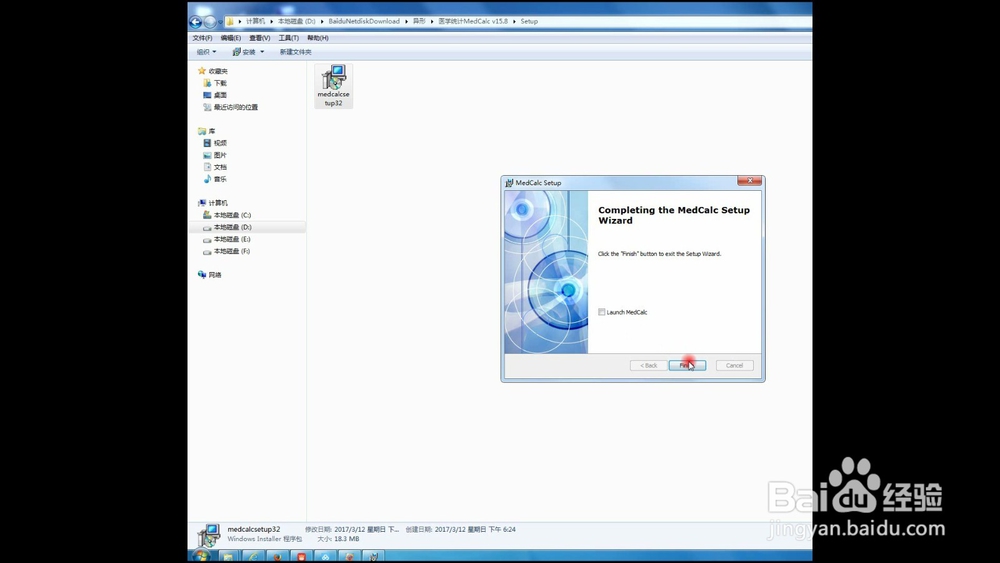1000x563 pixels.
Task: Close the MedCalc Setup dialog
Action: [x=749, y=180]
